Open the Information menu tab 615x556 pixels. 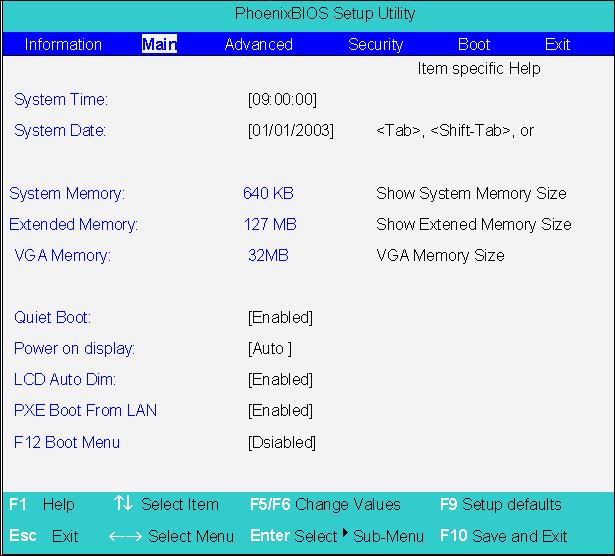[63, 44]
